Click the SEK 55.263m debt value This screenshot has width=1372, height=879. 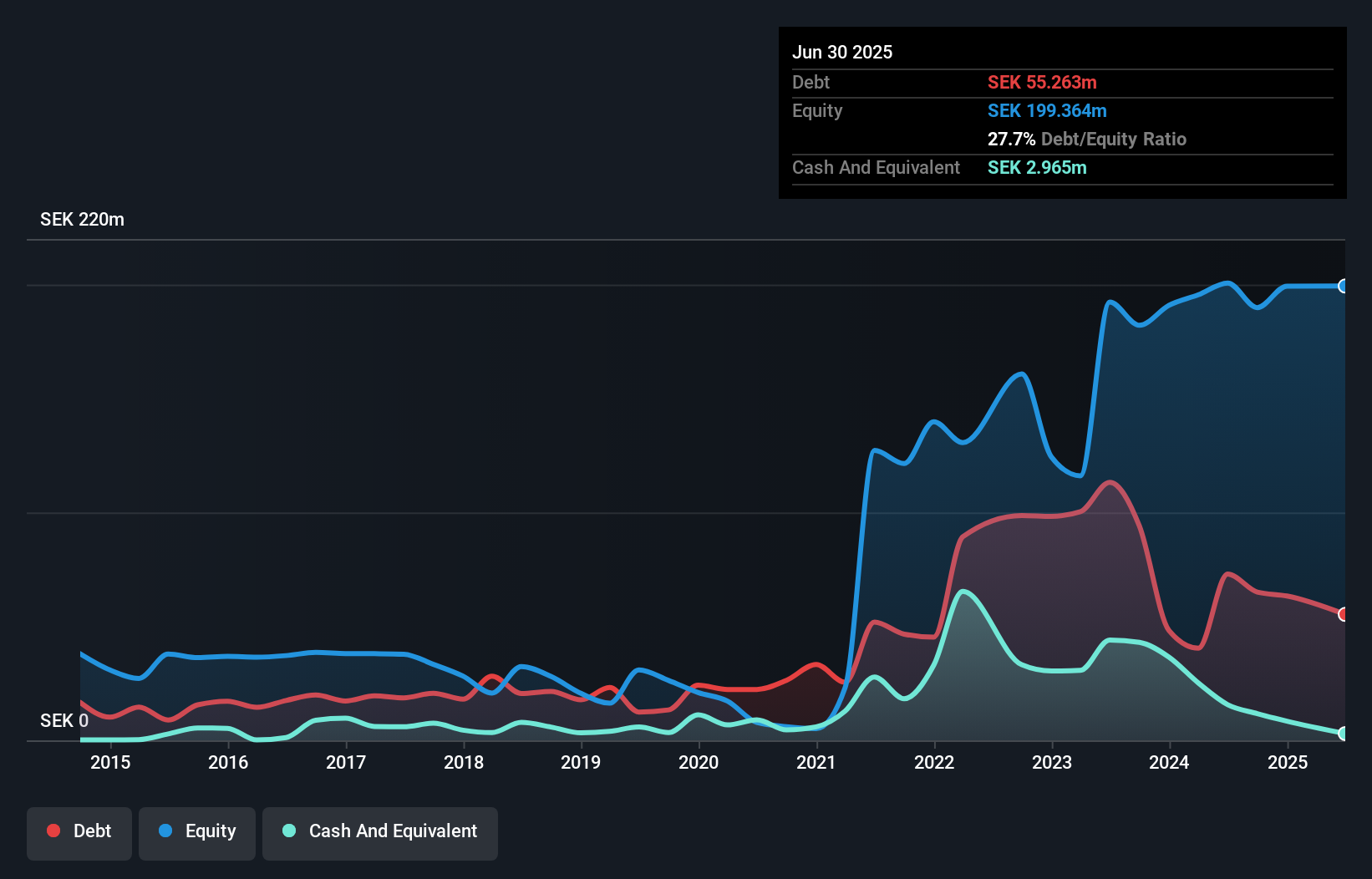click(1042, 82)
